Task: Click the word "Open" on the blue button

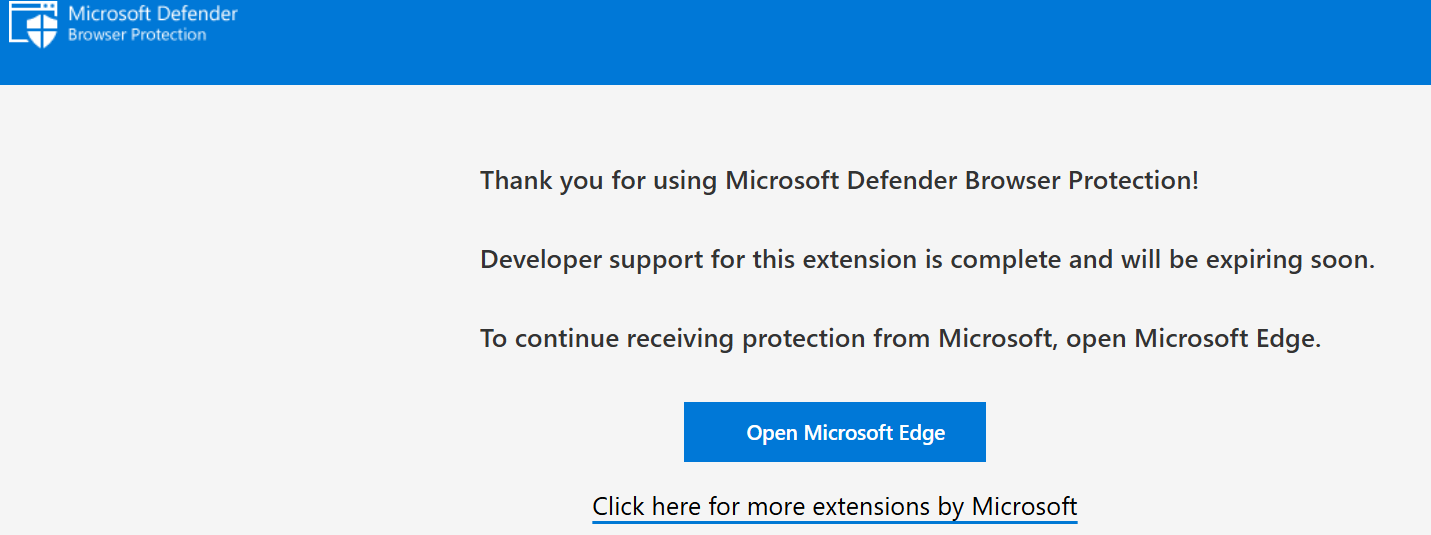Action: click(772, 433)
